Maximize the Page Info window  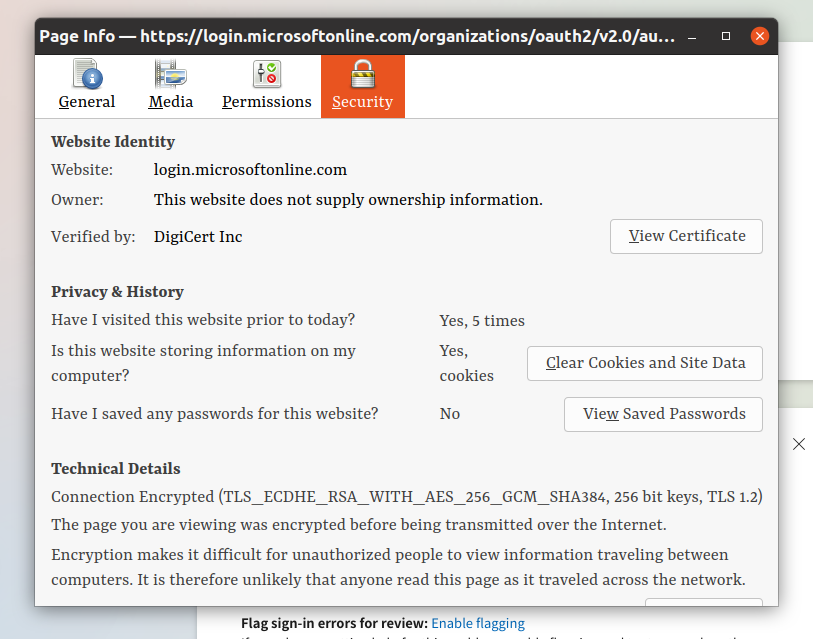click(x=728, y=36)
